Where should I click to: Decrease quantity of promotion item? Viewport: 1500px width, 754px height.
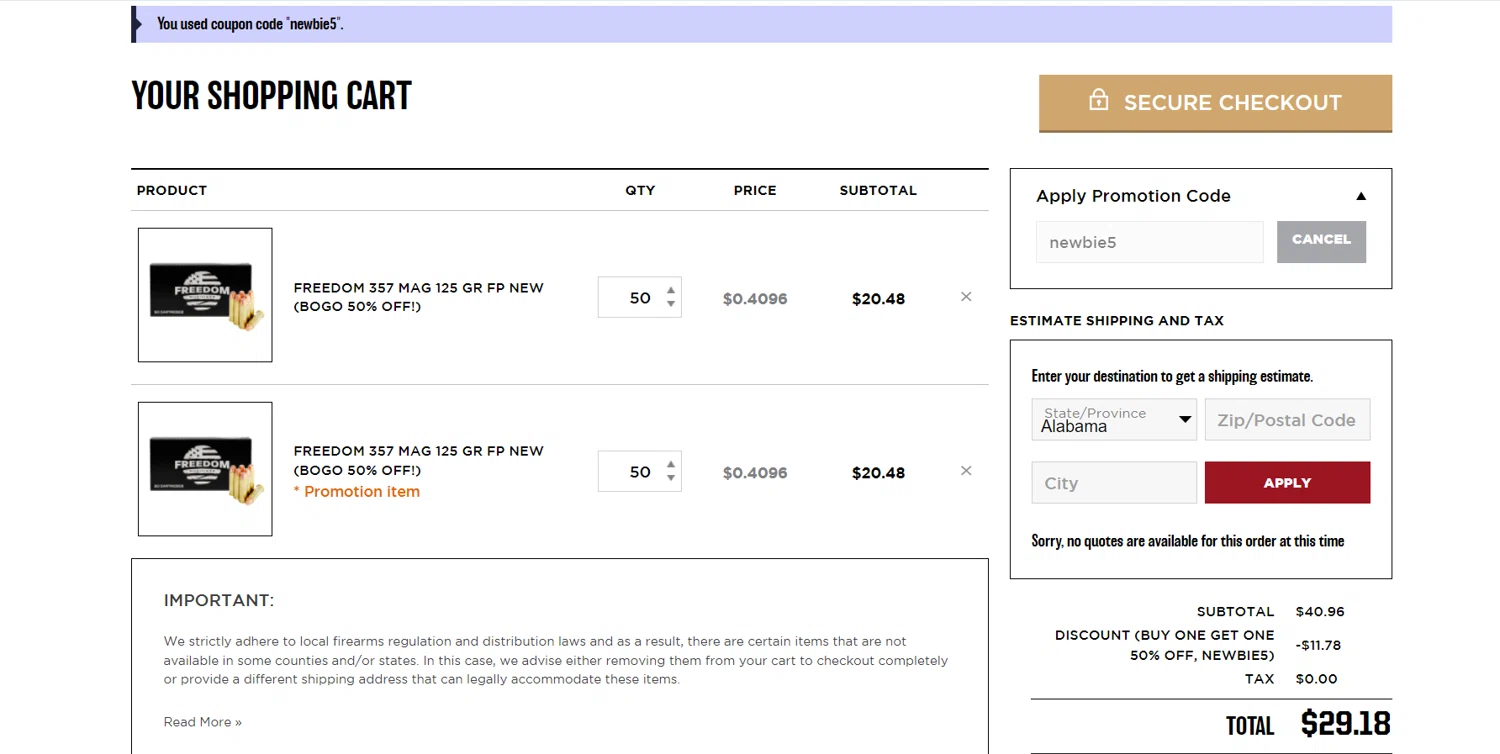[x=671, y=478]
